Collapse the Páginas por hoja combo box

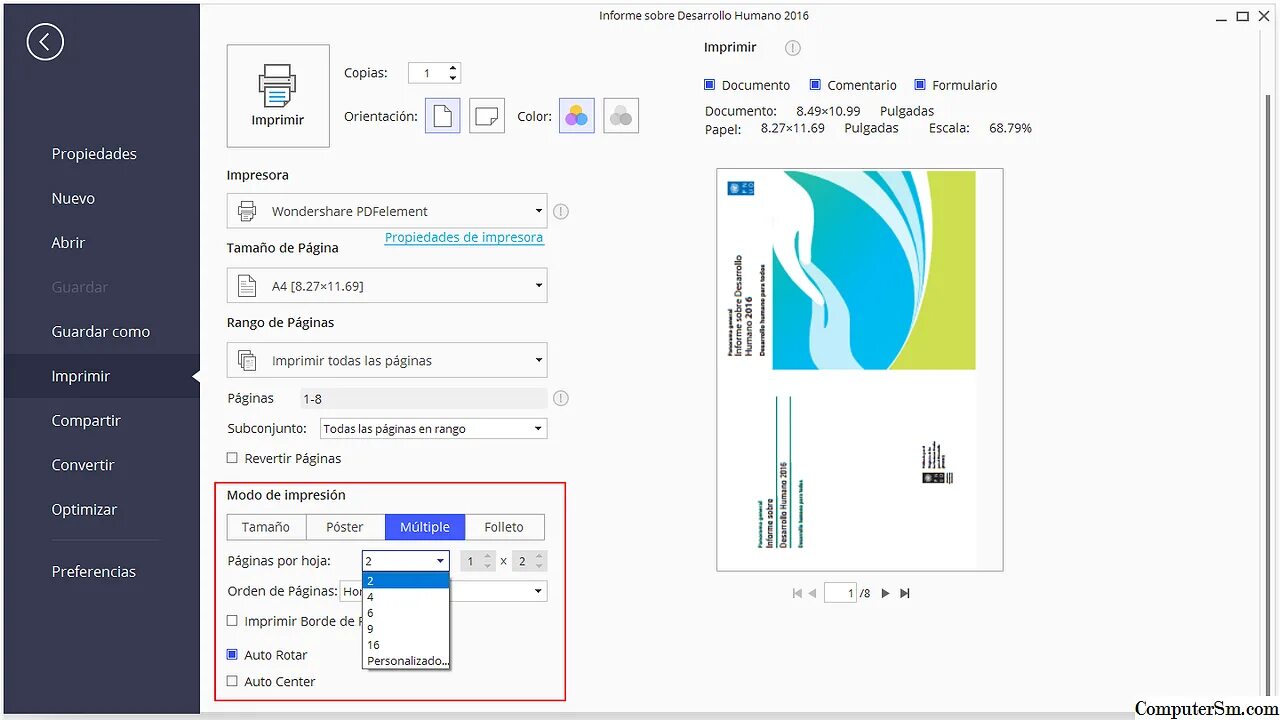pyautogui.click(x=440, y=561)
